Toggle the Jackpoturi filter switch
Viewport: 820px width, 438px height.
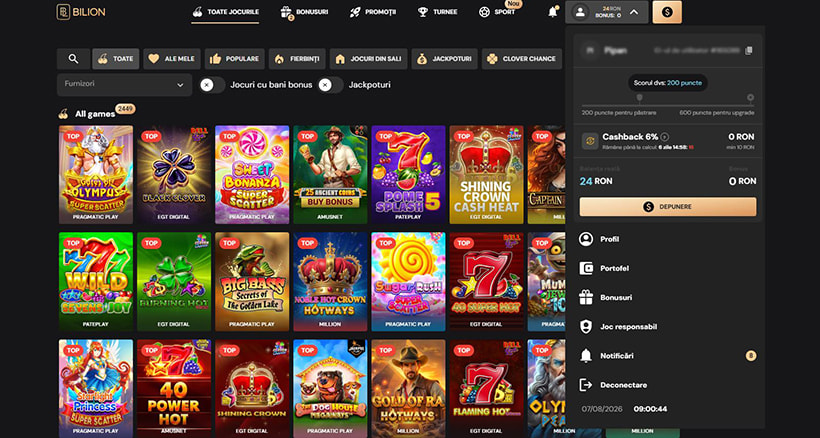(331, 85)
